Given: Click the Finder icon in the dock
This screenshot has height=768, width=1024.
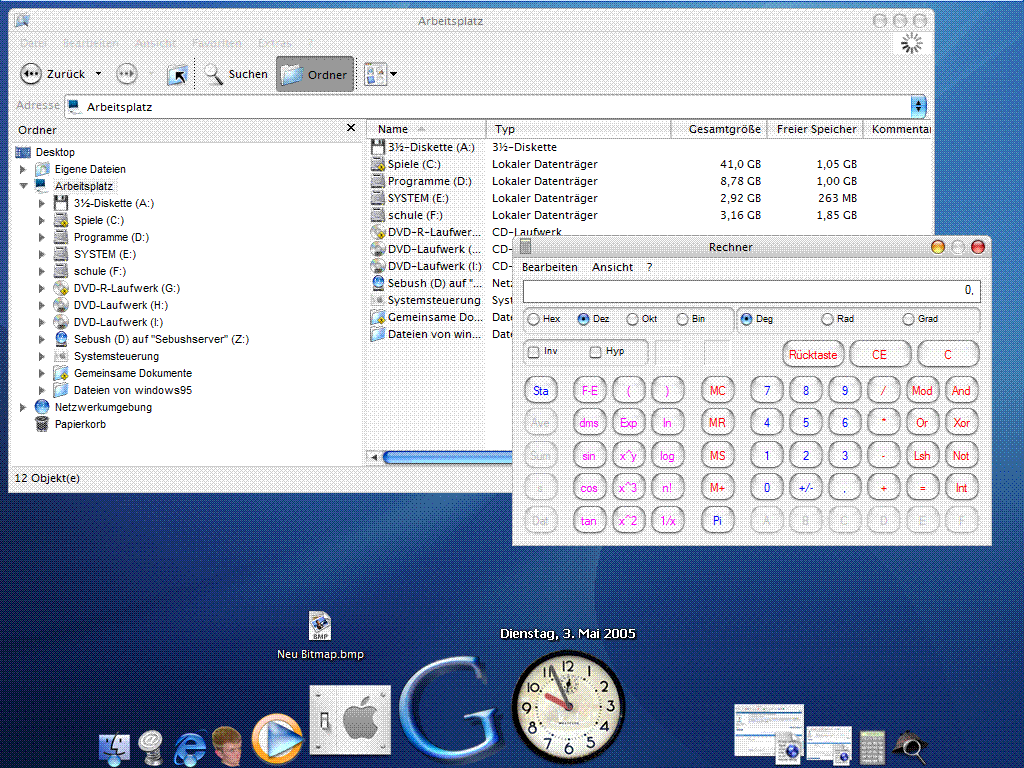Looking at the screenshot, I should click(x=114, y=747).
